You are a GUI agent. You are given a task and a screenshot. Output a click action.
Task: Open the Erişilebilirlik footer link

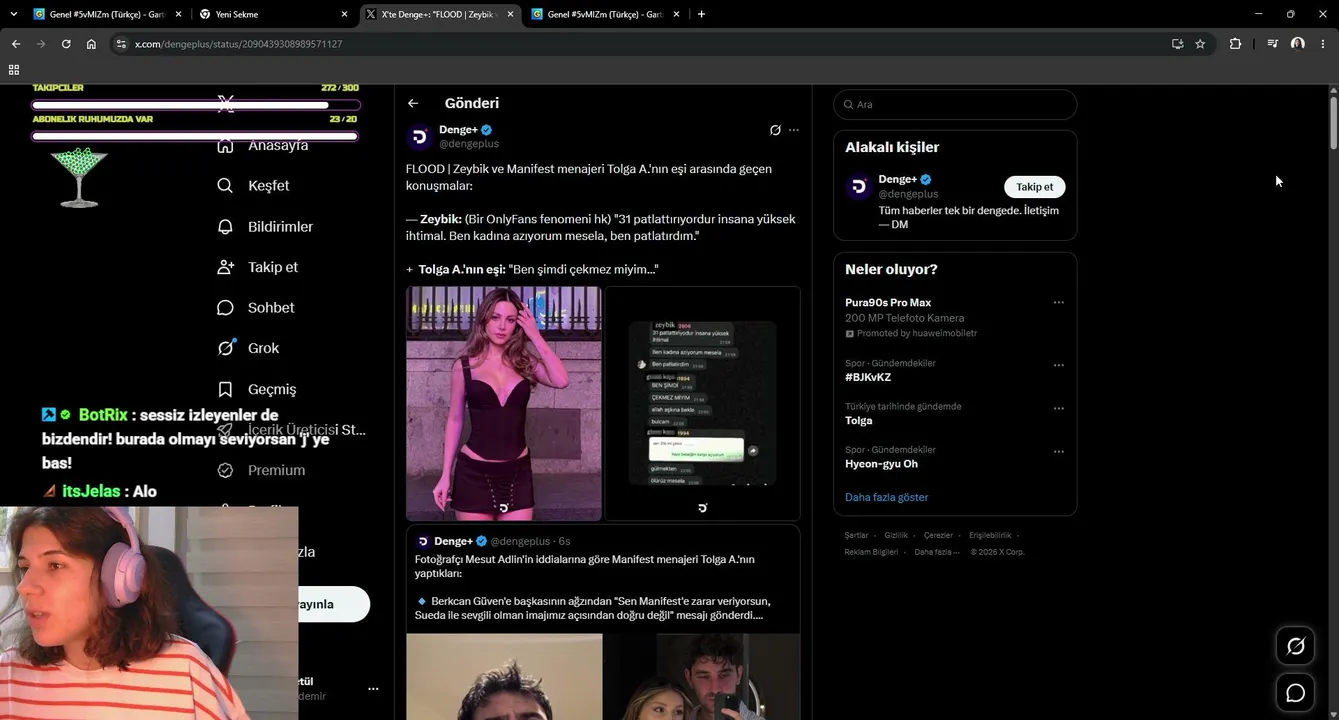tap(990, 536)
